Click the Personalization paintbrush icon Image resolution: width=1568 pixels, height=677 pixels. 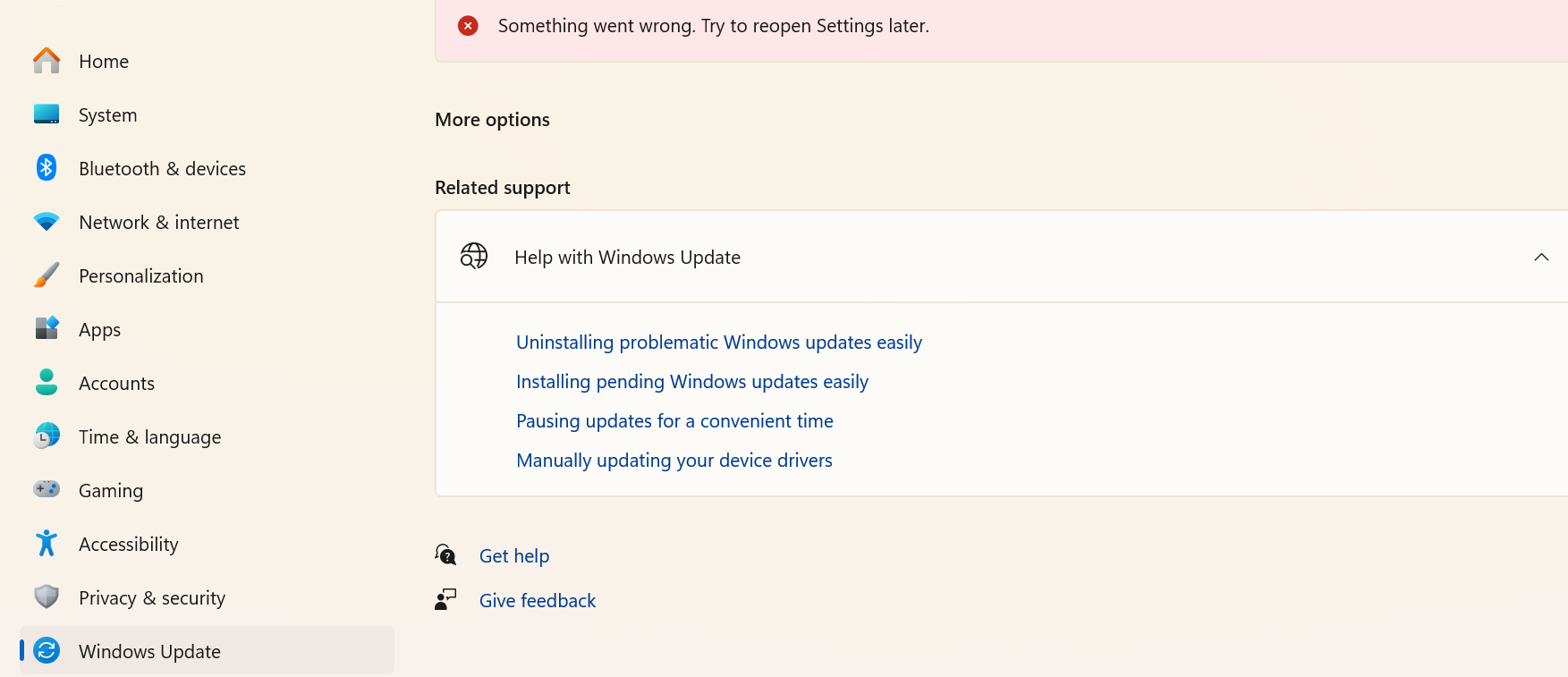point(47,275)
